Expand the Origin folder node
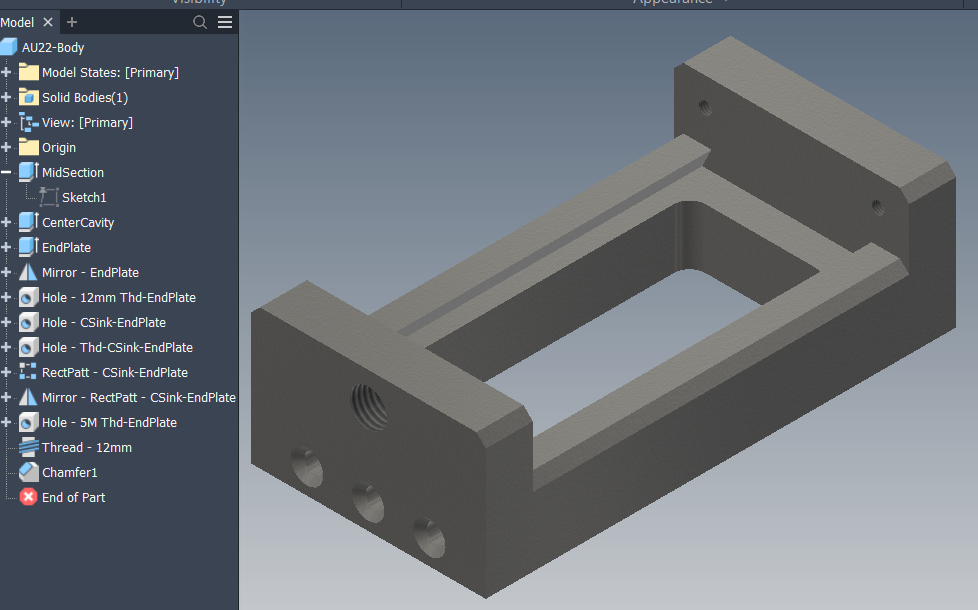The height and width of the screenshot is (610, 978). [7, 146]
